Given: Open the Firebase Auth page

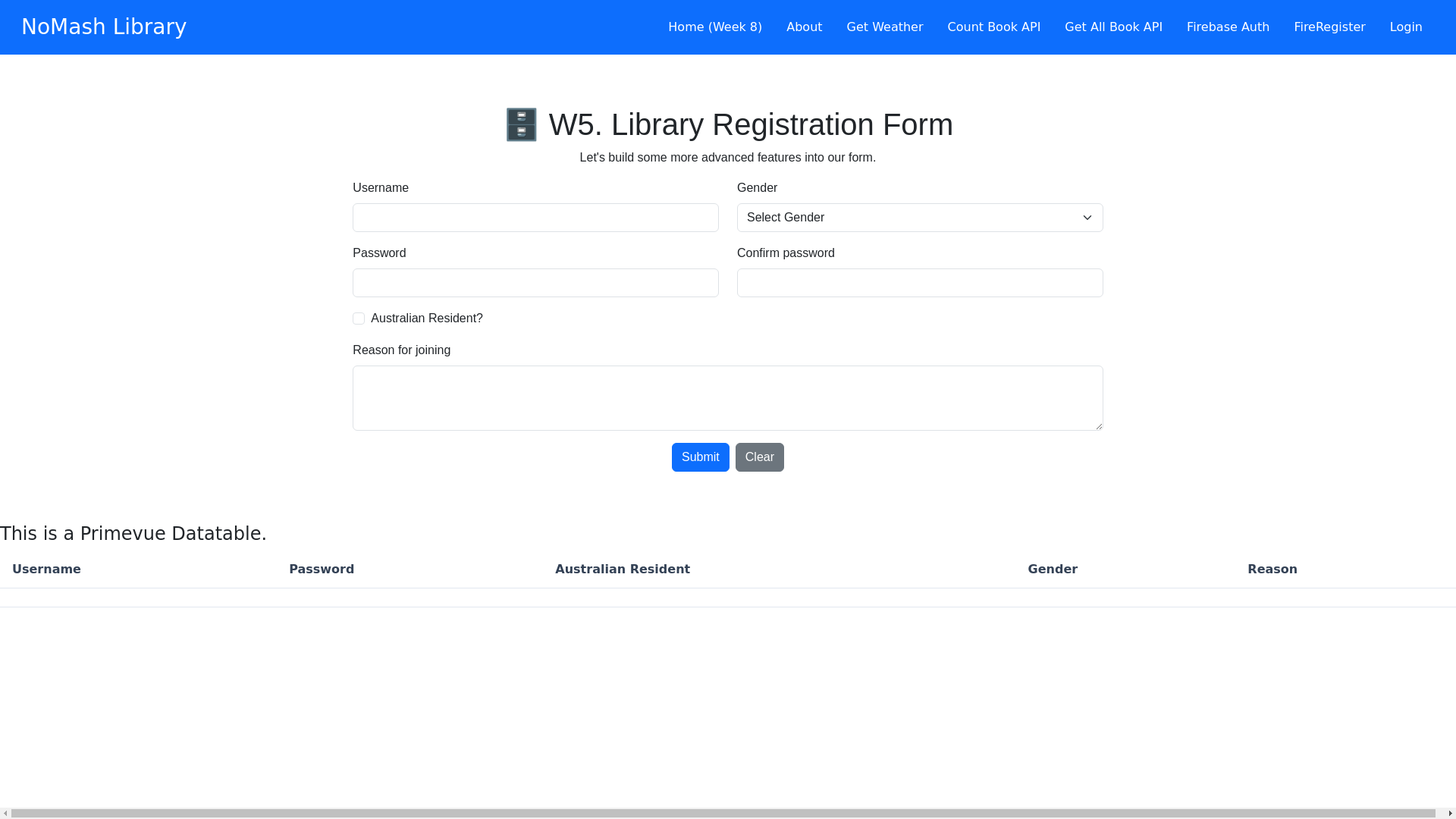Looking at the screenshot, I should pos(1228,27).
